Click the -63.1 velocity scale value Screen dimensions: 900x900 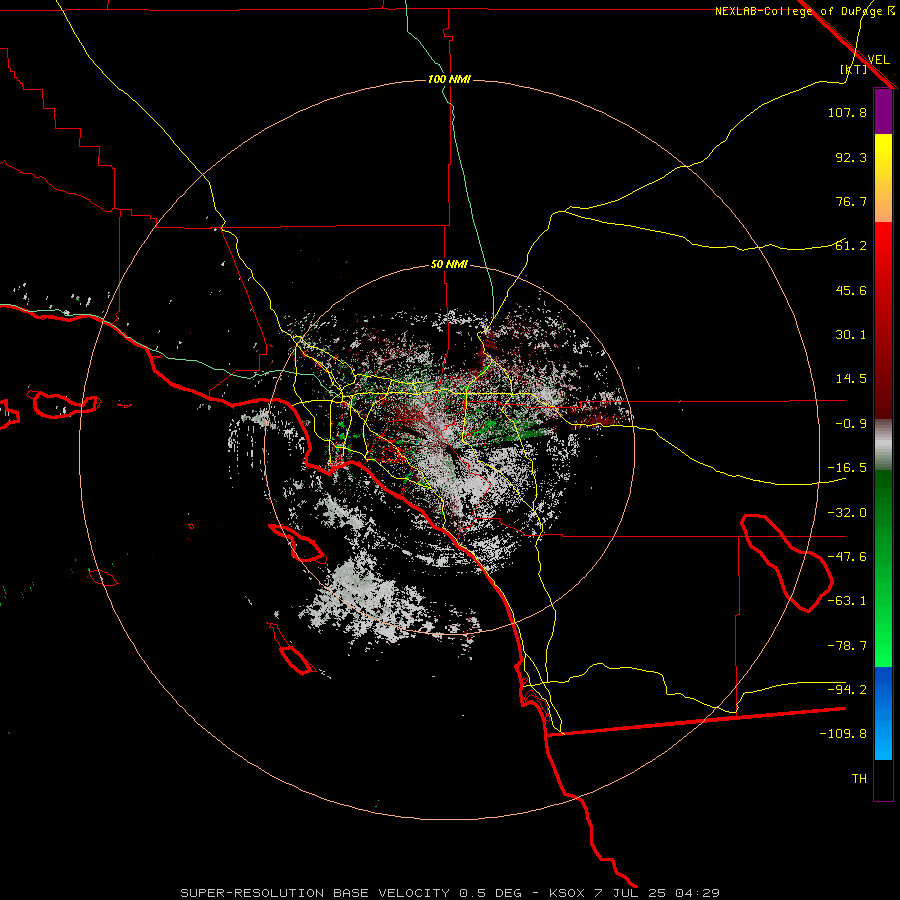[847, 601]
